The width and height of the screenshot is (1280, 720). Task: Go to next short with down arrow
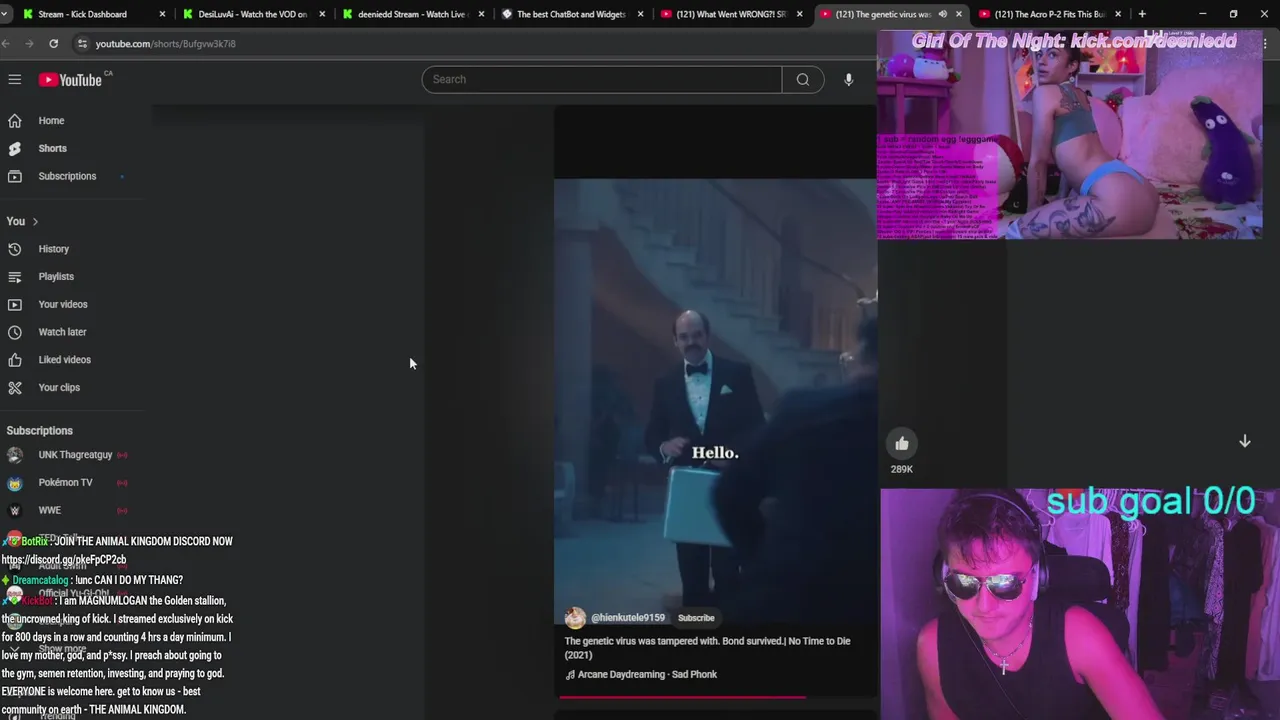(x=1245, y=441)
